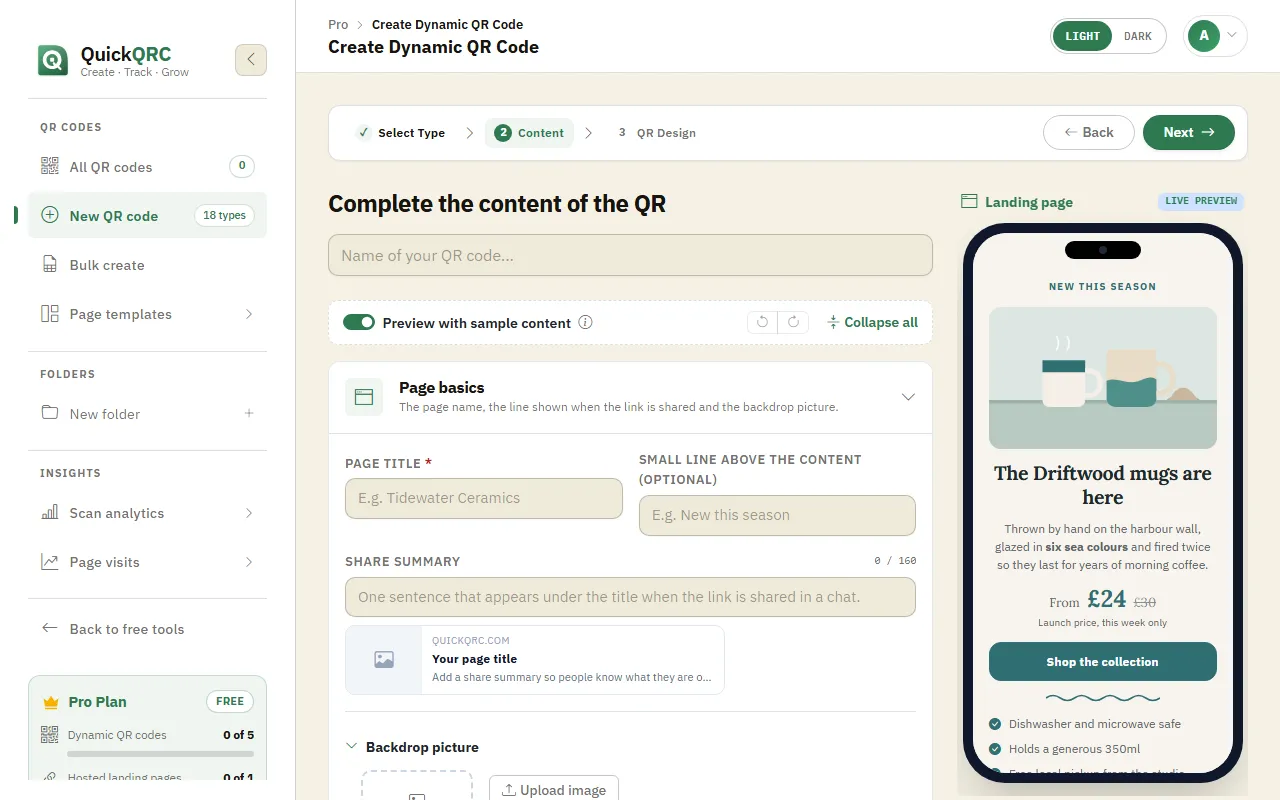Click the LIVE PREVIEW badge
This screenshot has width=1280, height=800.
coord(1201,201)
